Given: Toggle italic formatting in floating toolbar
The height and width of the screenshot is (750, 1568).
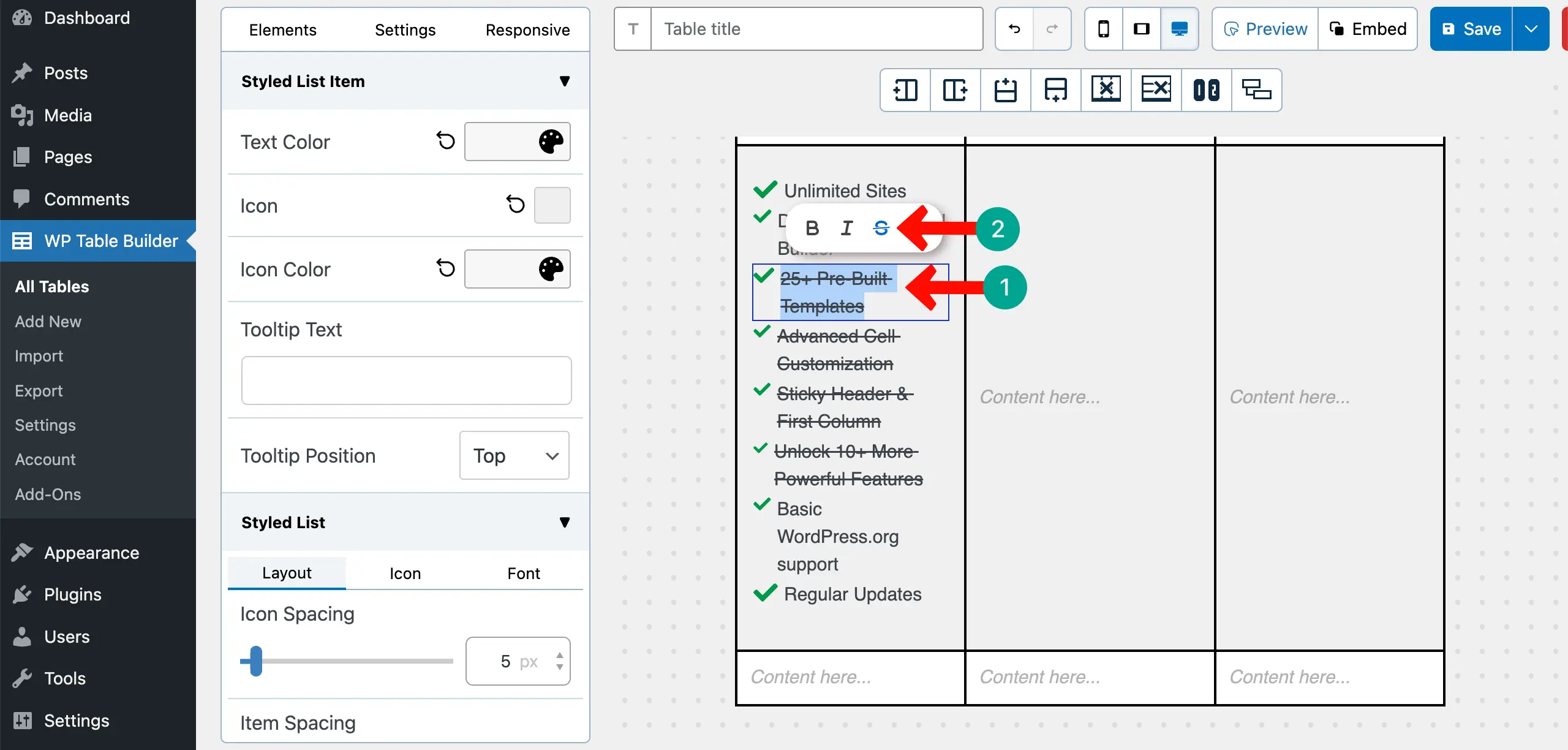Looking at the screenshot, I should coord(846,229).
